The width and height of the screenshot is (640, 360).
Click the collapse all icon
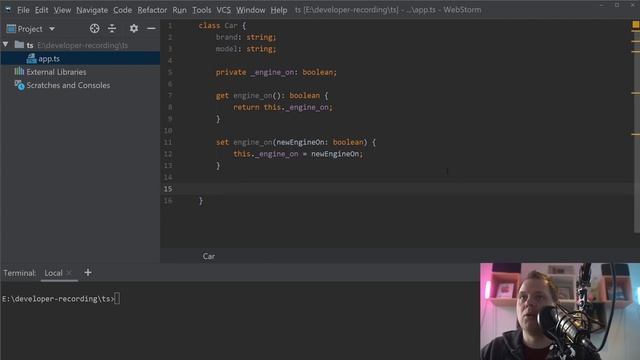click(x=112, y=28)
